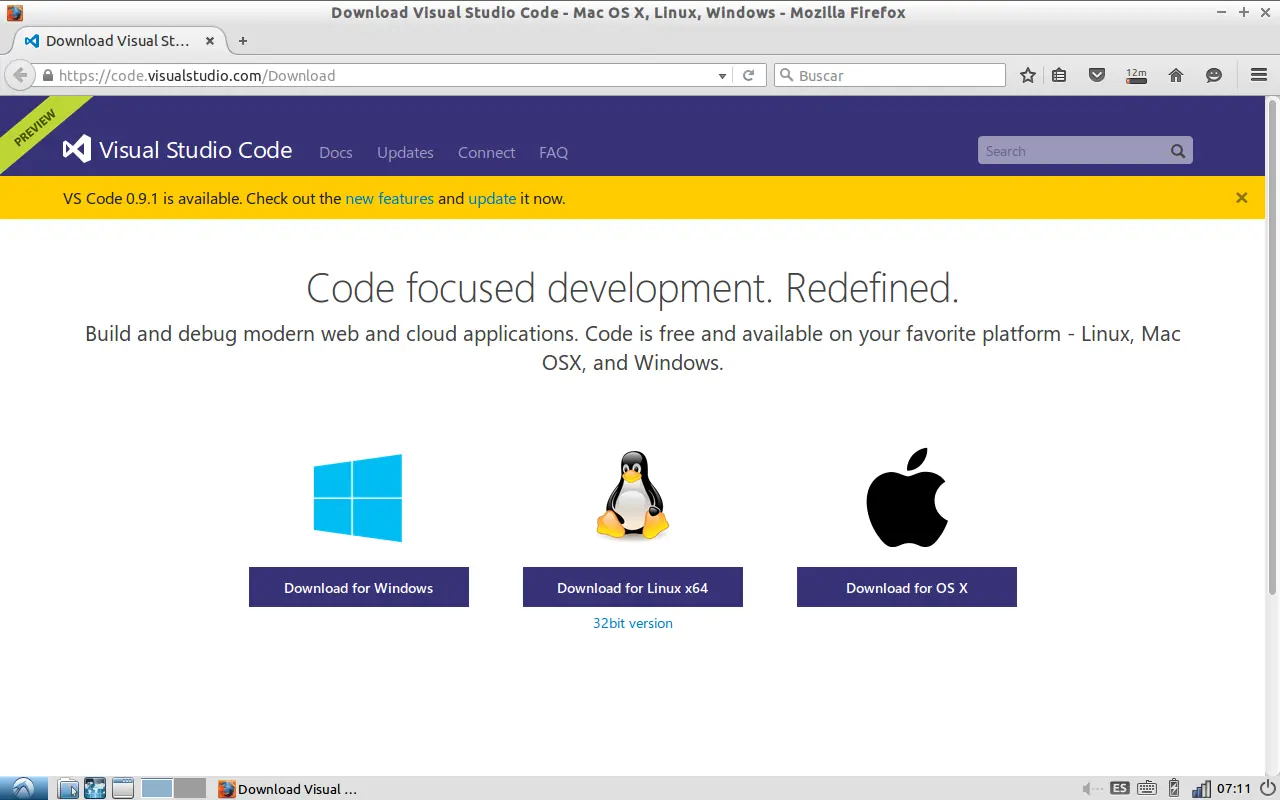Click the Visual Studio Code title text
1280x800 pixels.
click(196, 150)
